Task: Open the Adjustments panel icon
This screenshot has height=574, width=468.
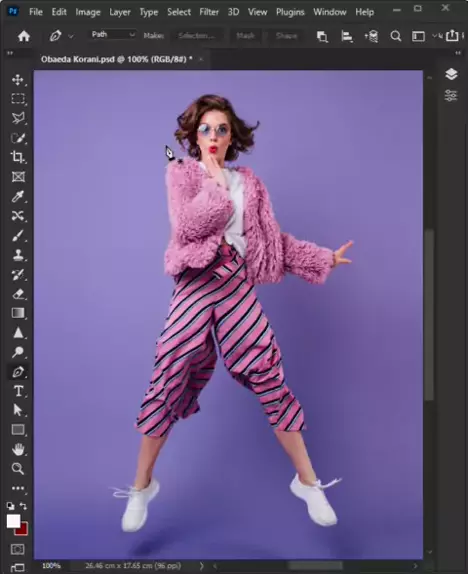Action: tap(451, 95)
